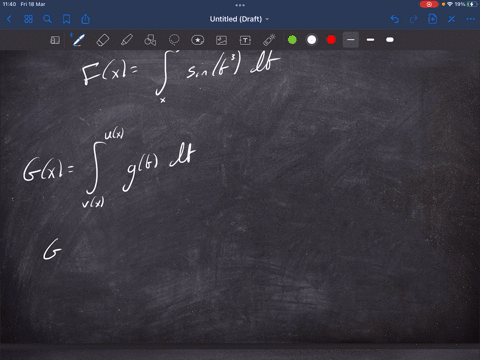480x360 pixels.
Task: Tap the Wi-Fi status icon
Action: [x=450, y=4]
